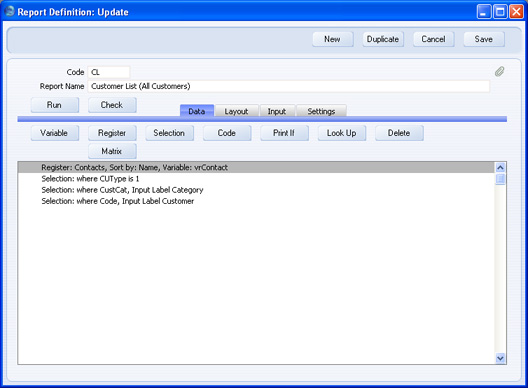This screenshot has width=528, height=388.
Task: Click the scroll up arrow in the list
Action: tap(500, 167)
